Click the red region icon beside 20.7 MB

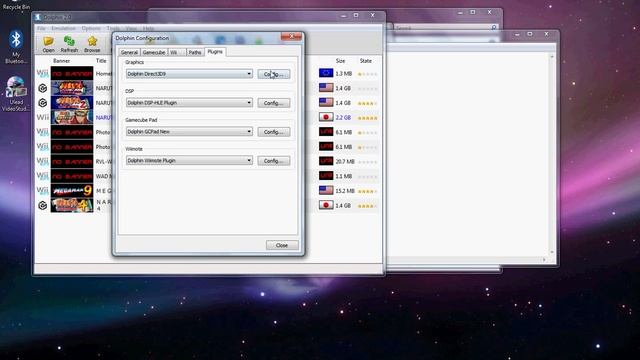click(x=326, y=161)
